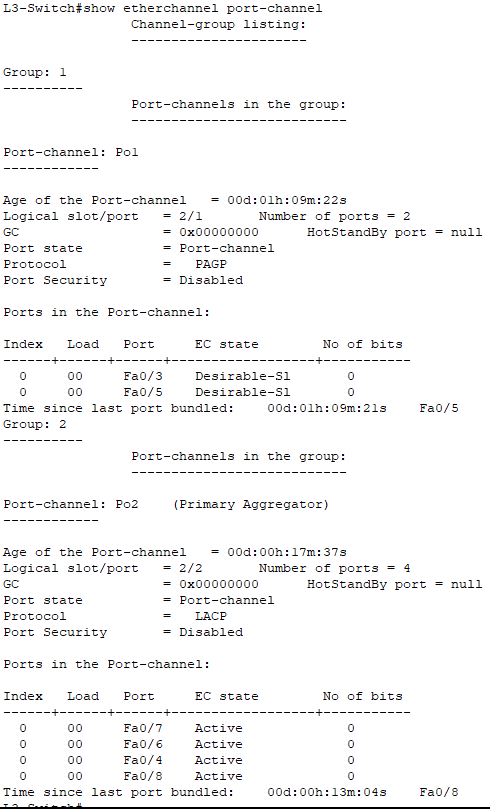490x810 pixels.
Task: Click 'Number of ports = 4' text
Action: click(335, 568)
